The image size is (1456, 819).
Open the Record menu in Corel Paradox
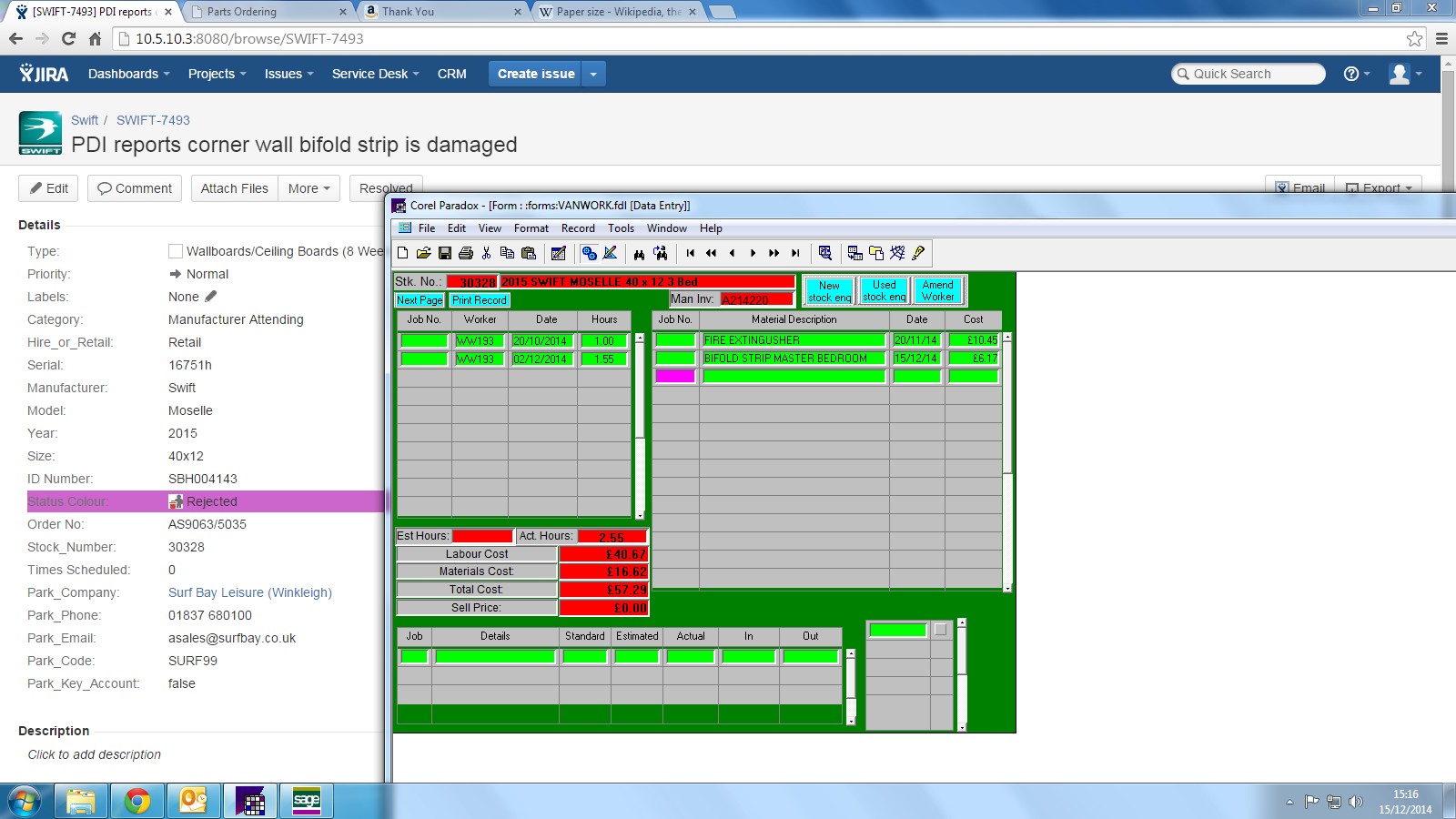tap(578, 228)
